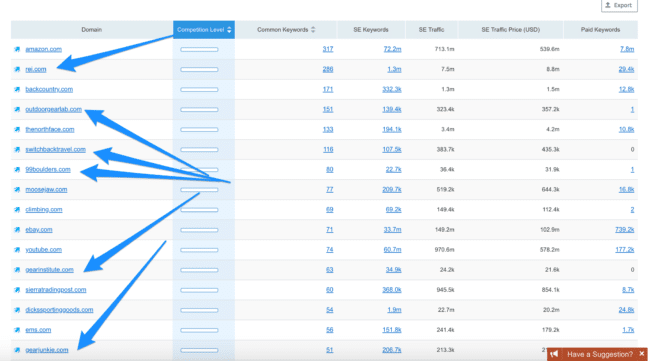Click competition level bar for rei.com

click(x=199, y=70)
